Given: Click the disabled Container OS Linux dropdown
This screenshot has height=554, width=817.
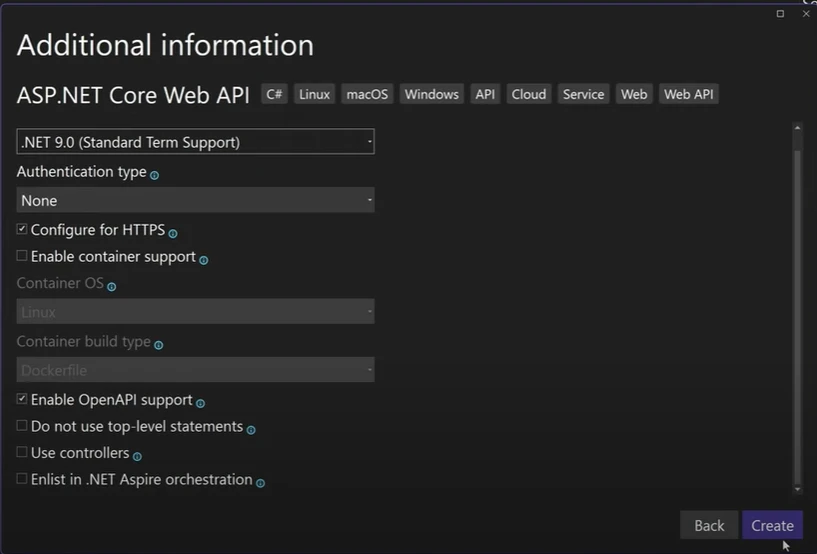Looking at the screenshot, I should click(195, 312).
